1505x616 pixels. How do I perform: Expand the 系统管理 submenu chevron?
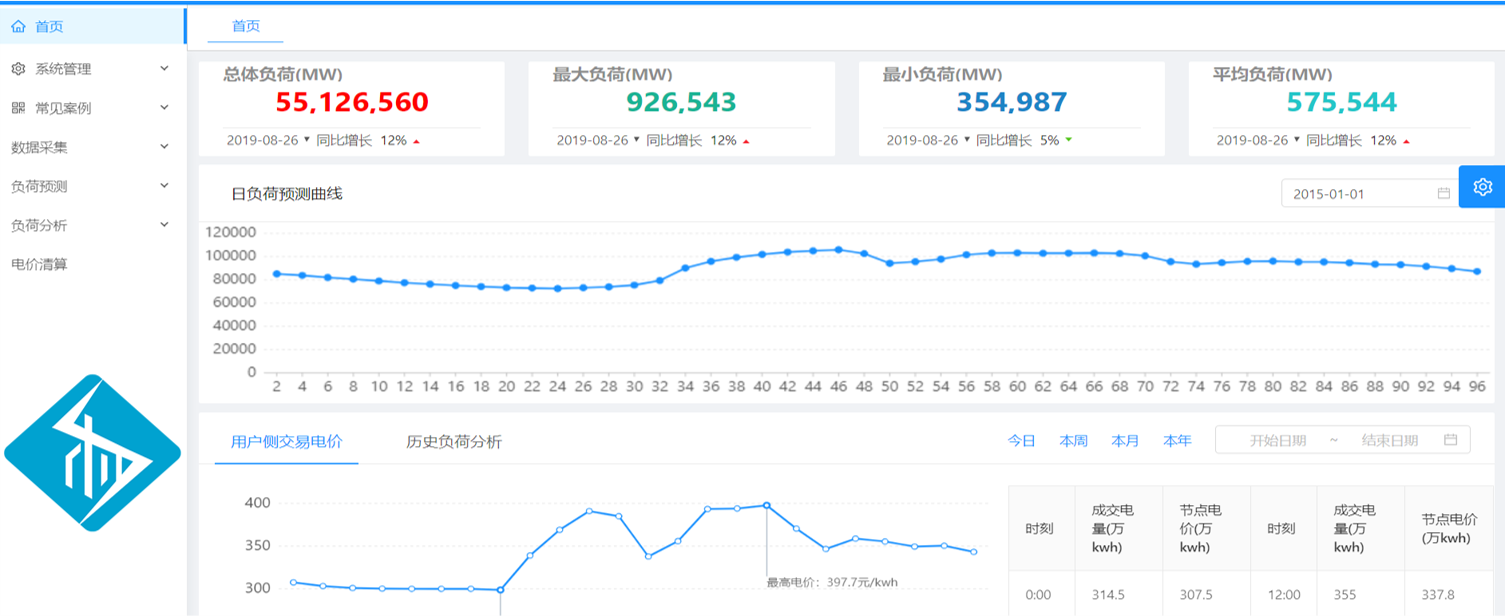(165, 69)
